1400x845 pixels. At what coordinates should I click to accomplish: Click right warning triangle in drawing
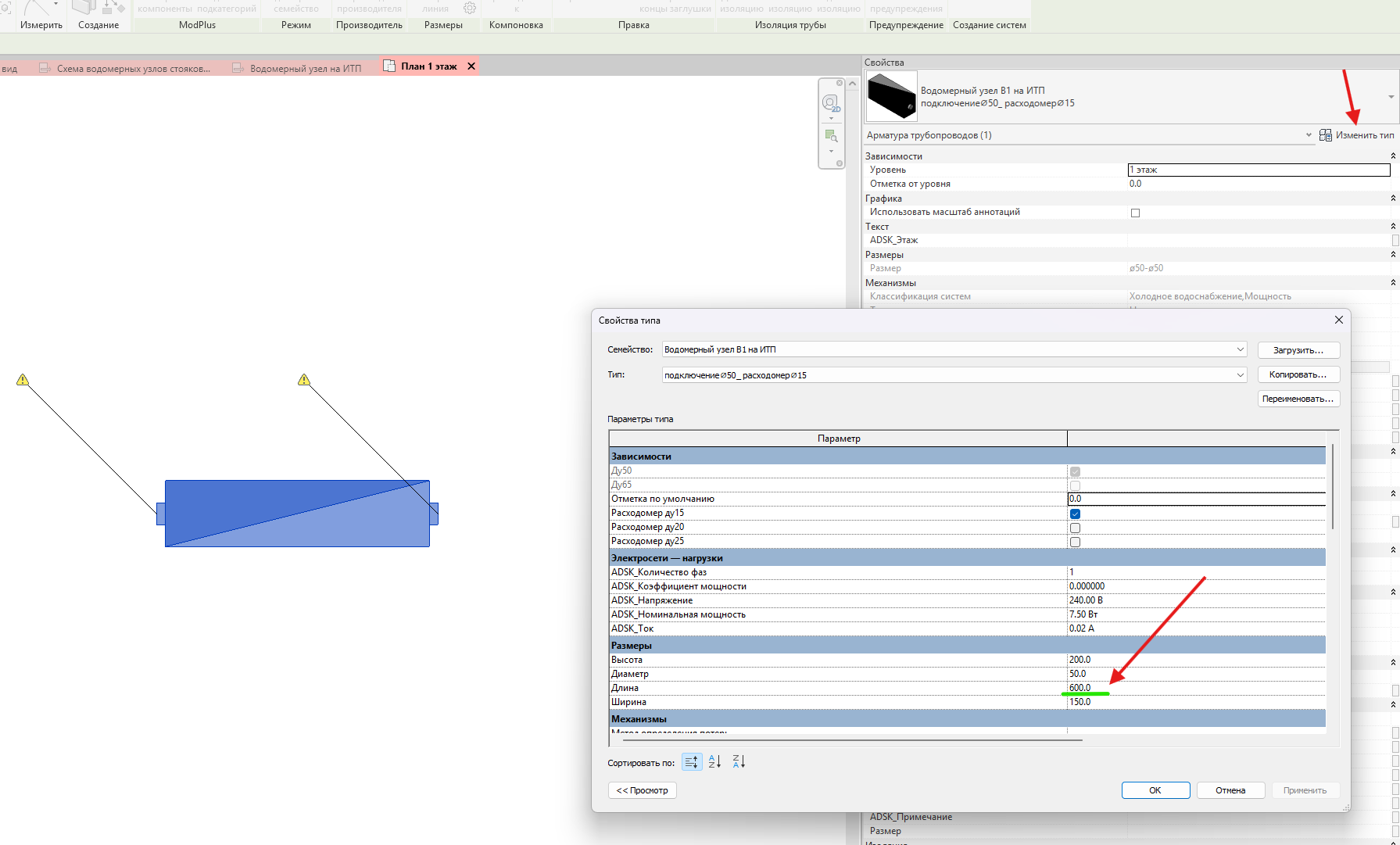coord(304,380)
